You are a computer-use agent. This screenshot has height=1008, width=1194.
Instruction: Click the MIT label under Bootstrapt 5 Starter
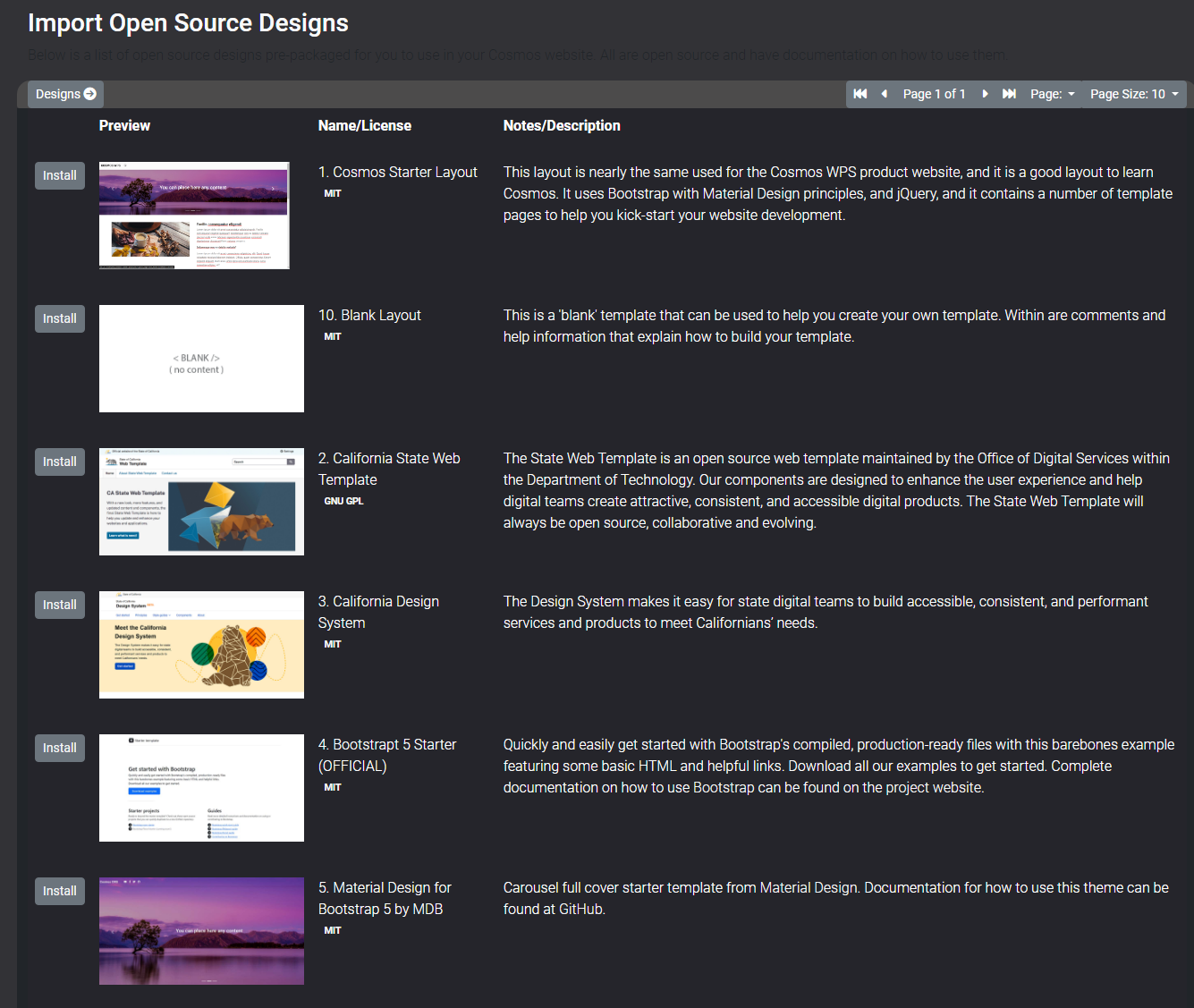pyautogui.click(x=333, y=787)
